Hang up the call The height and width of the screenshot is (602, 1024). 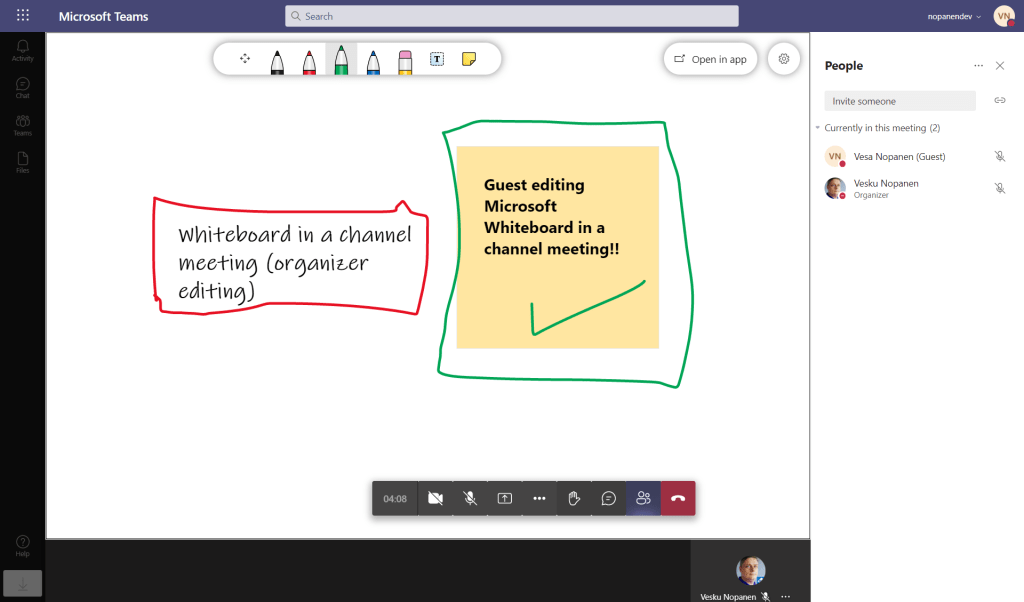tap(678, 498)
